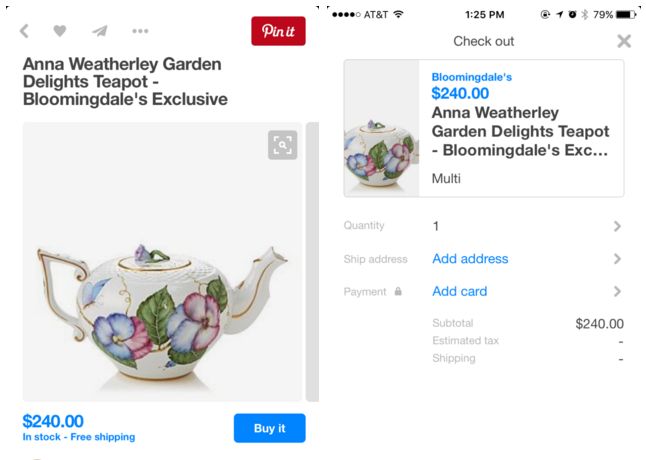Viewport: 646px width, 460px height.
Task: Click the Add address link
Action: 470,259
